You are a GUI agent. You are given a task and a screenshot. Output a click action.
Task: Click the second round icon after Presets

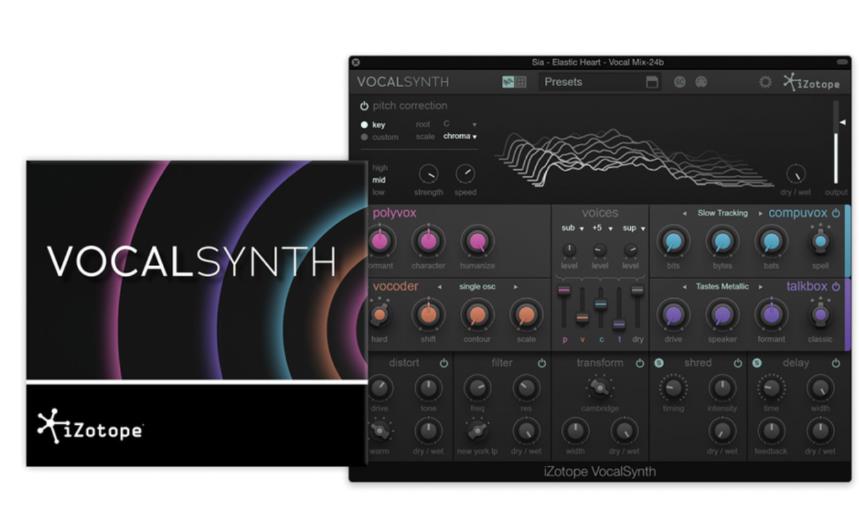tap(701, 82)
